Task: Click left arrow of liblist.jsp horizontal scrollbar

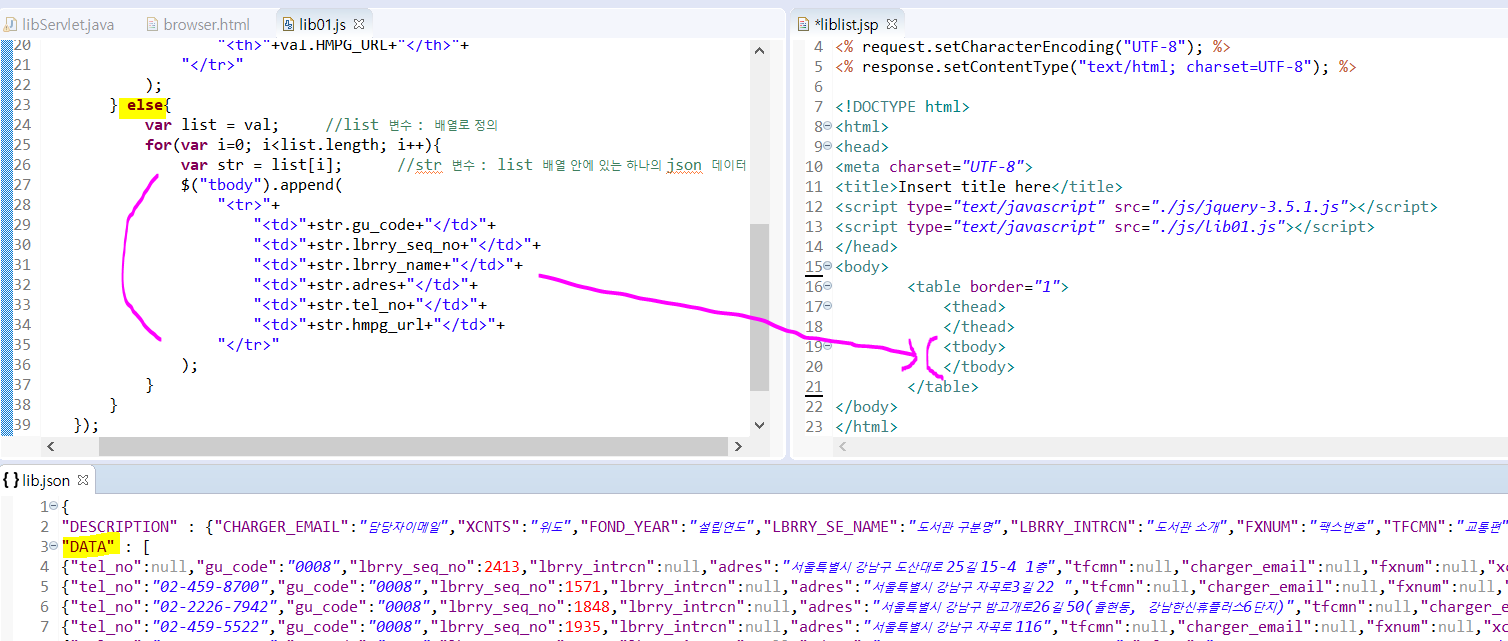Action: click(x=844, y=446)
